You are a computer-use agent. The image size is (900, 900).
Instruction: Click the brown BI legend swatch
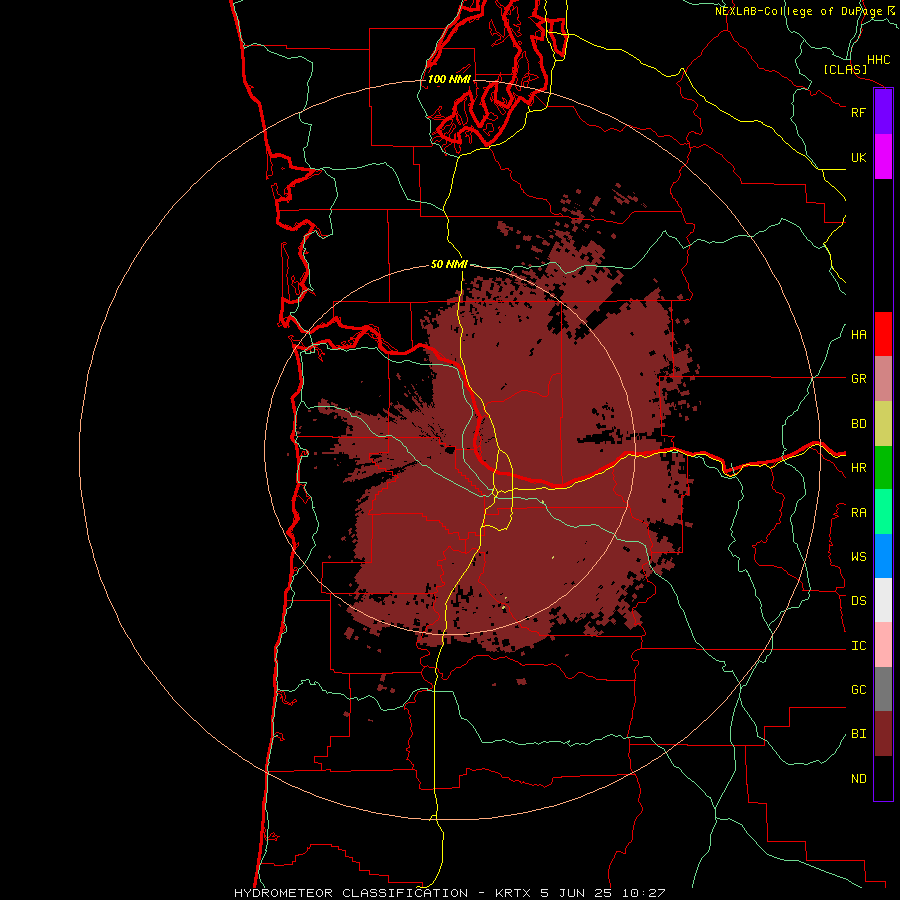click(883, 734)
